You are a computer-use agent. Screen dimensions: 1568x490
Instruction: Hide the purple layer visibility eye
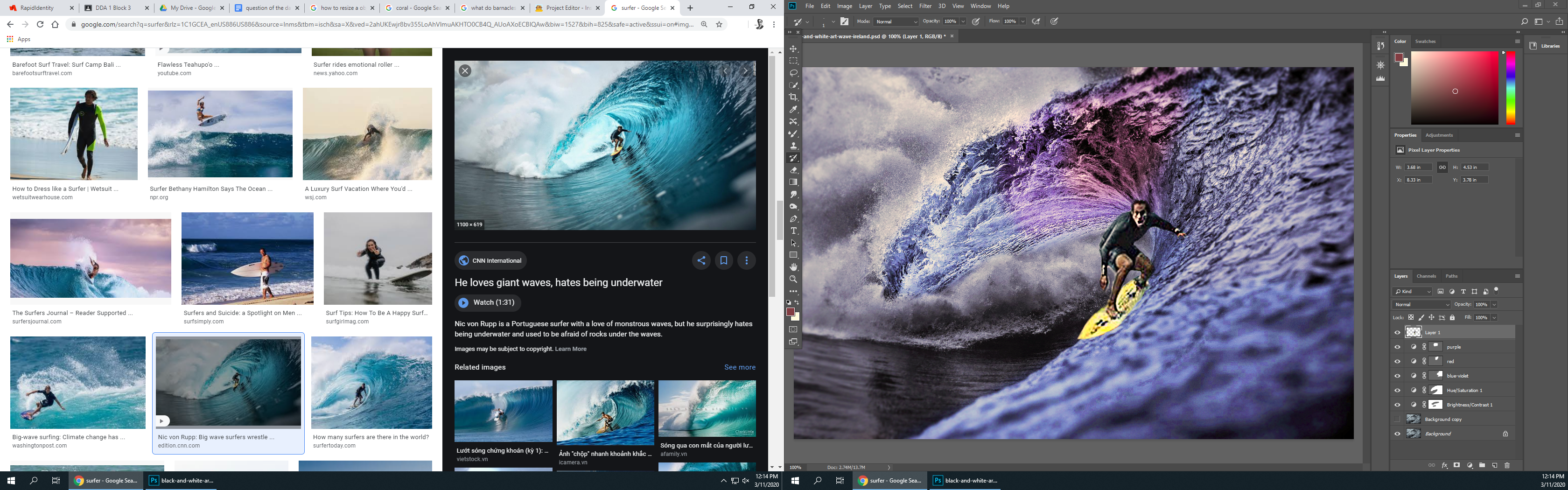pos(1397,347)
